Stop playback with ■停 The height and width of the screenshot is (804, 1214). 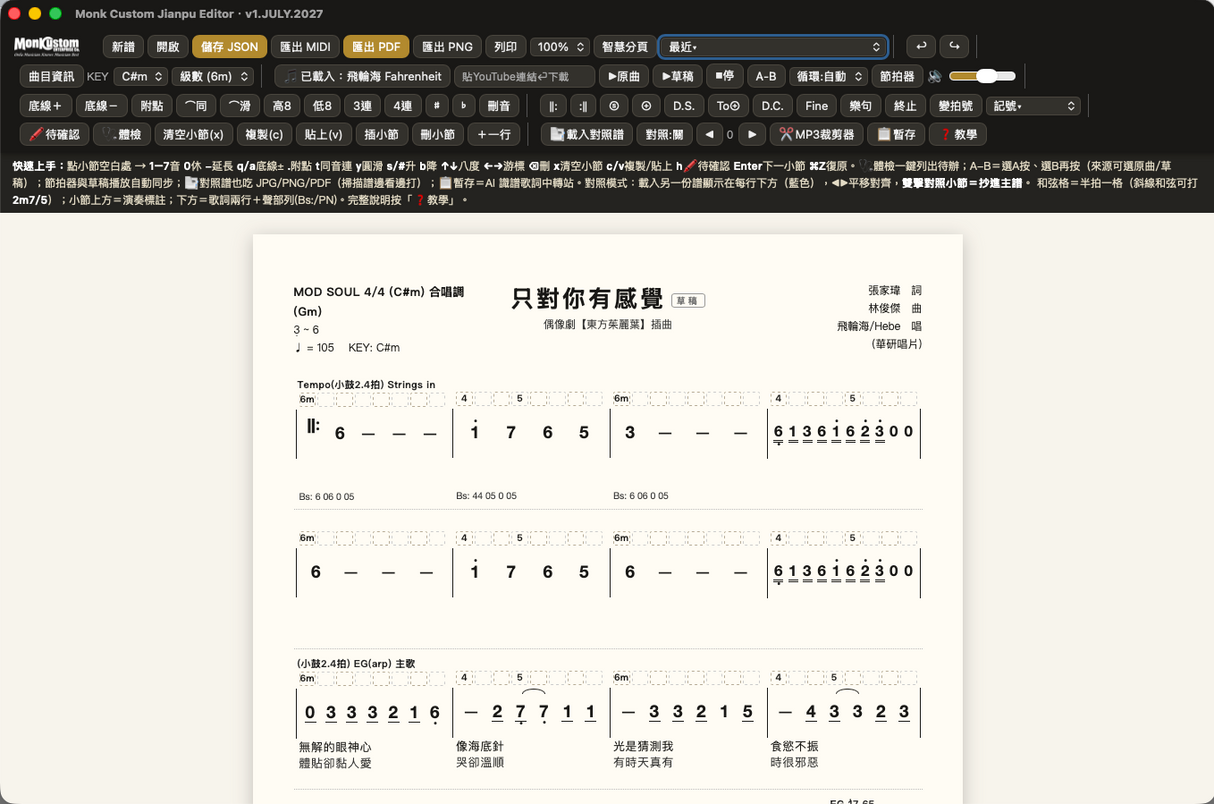pyautogui.click(x=724, y=76)
